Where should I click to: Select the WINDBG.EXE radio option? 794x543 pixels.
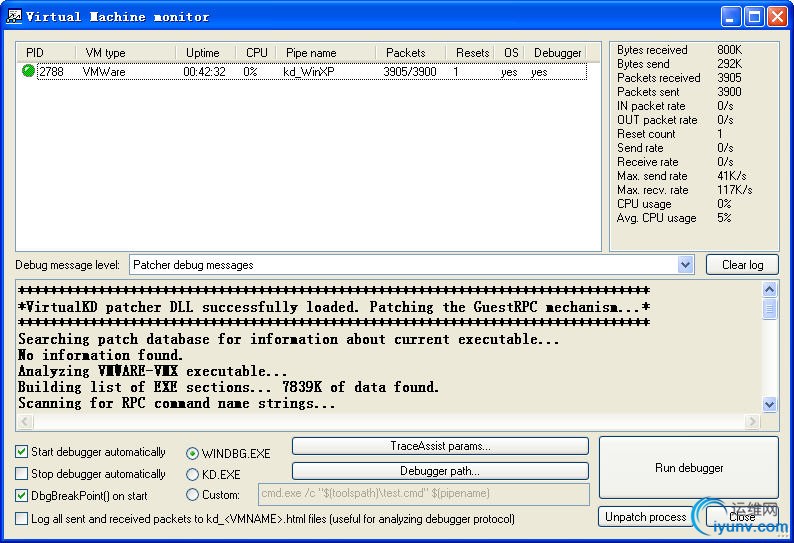click(x=193, y=454)
